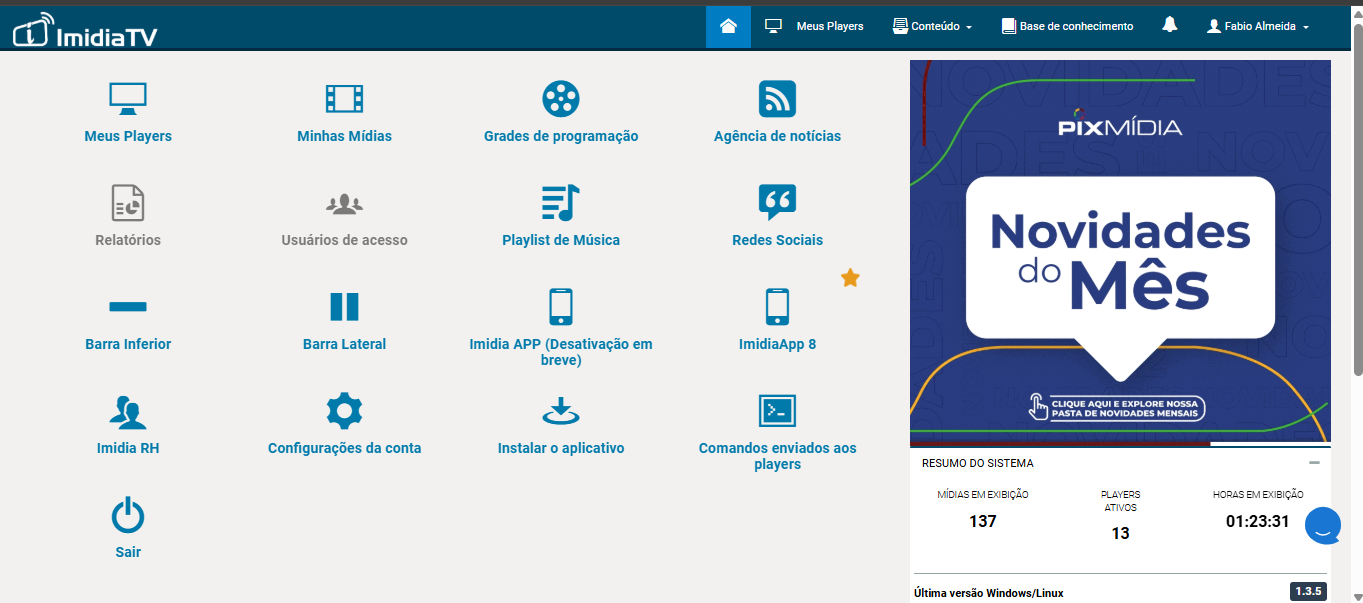Open the Usuários de acesso people icon
This screenshot has width=1363, height=603.
click(x=344, y=204)
